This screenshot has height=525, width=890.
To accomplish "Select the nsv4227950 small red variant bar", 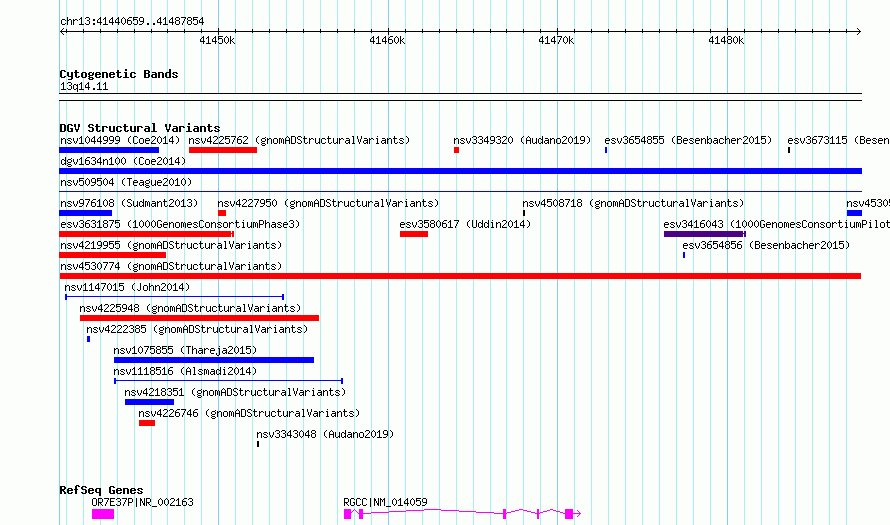I will [x=222, y=213].
